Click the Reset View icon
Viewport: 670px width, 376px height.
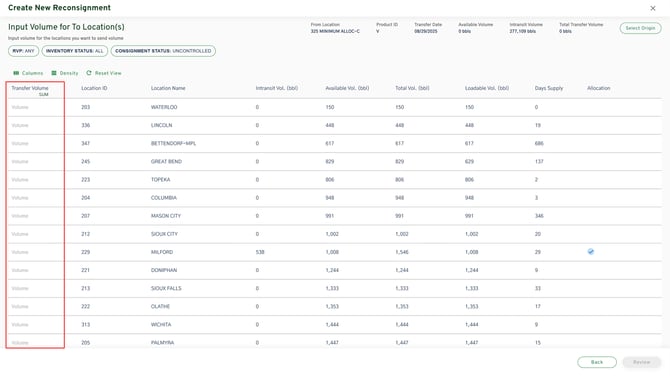(x=89, y=73)
